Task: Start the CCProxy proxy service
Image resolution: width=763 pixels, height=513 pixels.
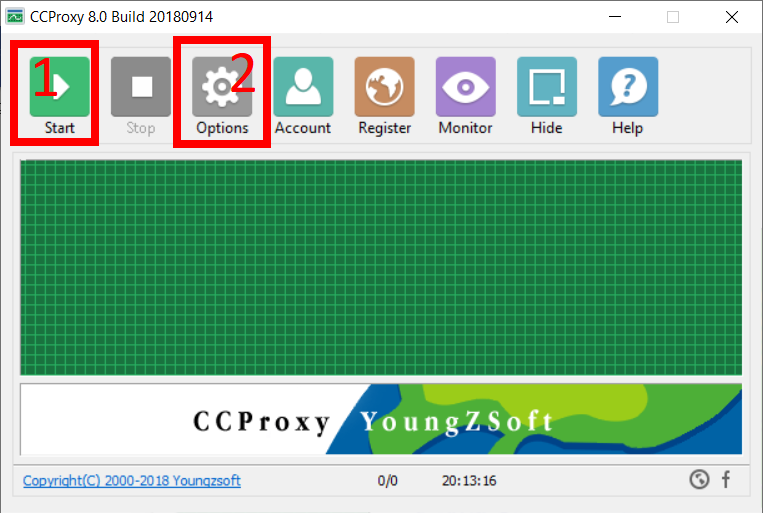Action: tap(59, 96)
